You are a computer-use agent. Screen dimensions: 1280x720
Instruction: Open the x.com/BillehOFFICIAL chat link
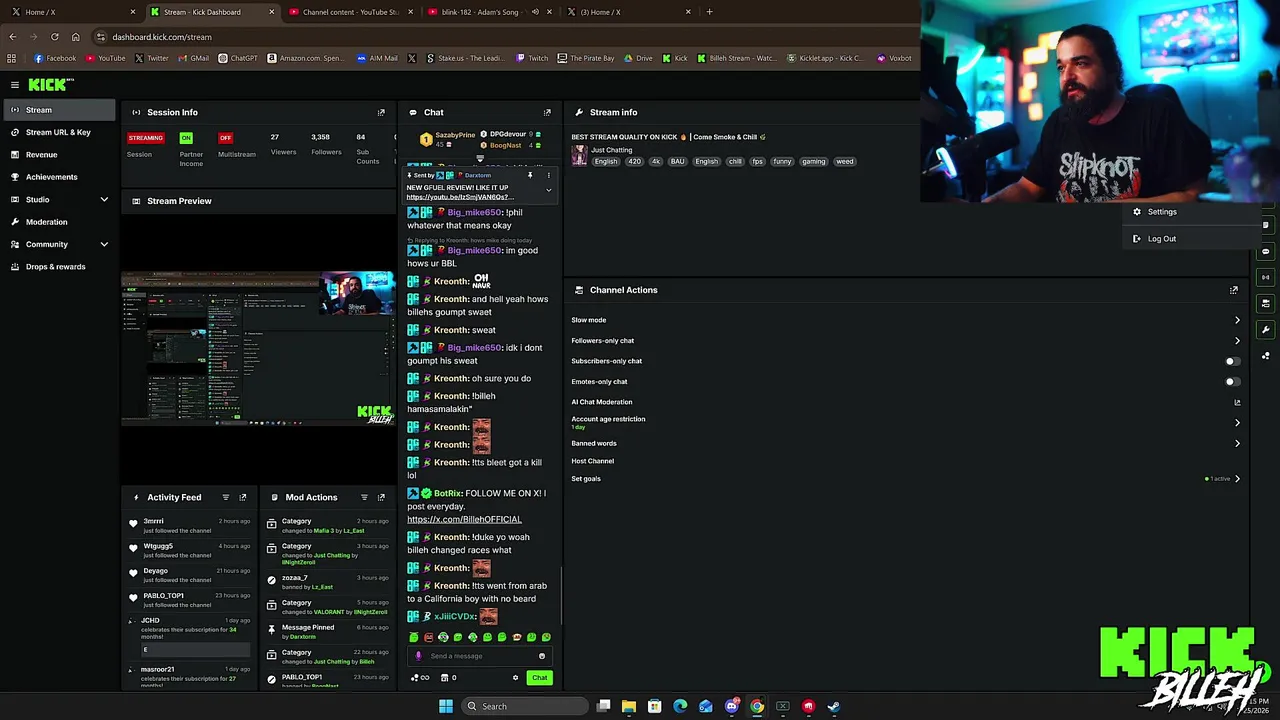pyautogui.click(x=464, y=519)
